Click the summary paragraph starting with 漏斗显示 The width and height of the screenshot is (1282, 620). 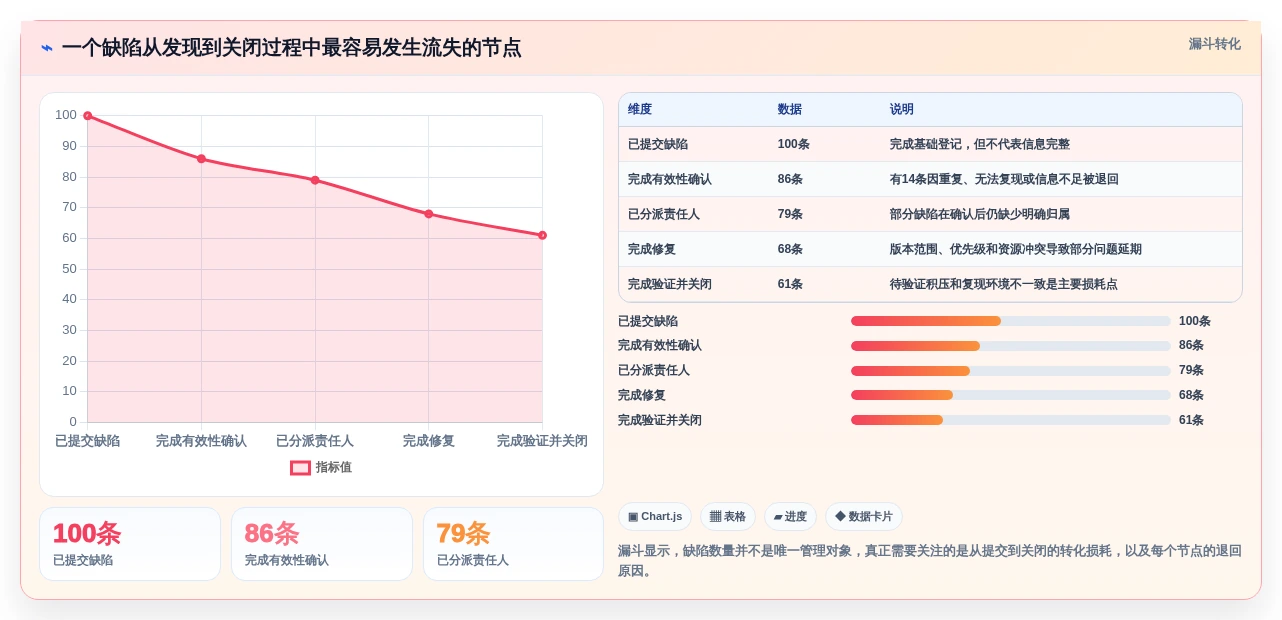(x=930, y=561)
